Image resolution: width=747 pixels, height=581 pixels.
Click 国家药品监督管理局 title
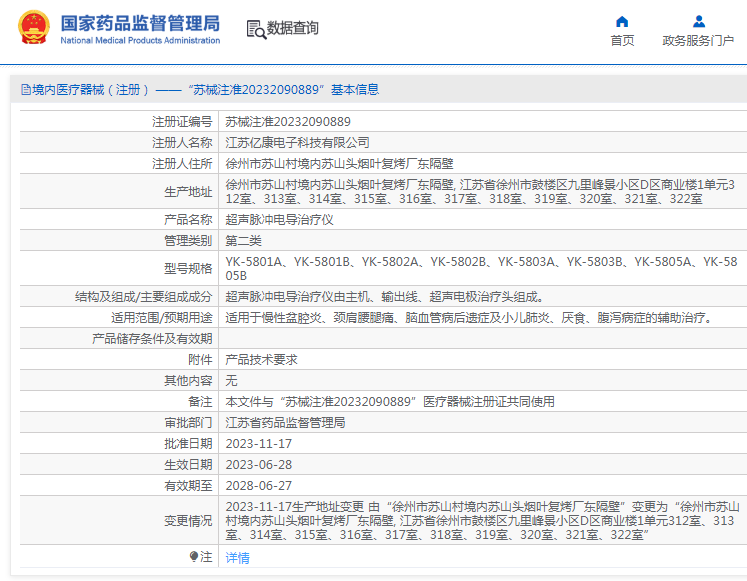pyautogui.click(x=140, y=23)
